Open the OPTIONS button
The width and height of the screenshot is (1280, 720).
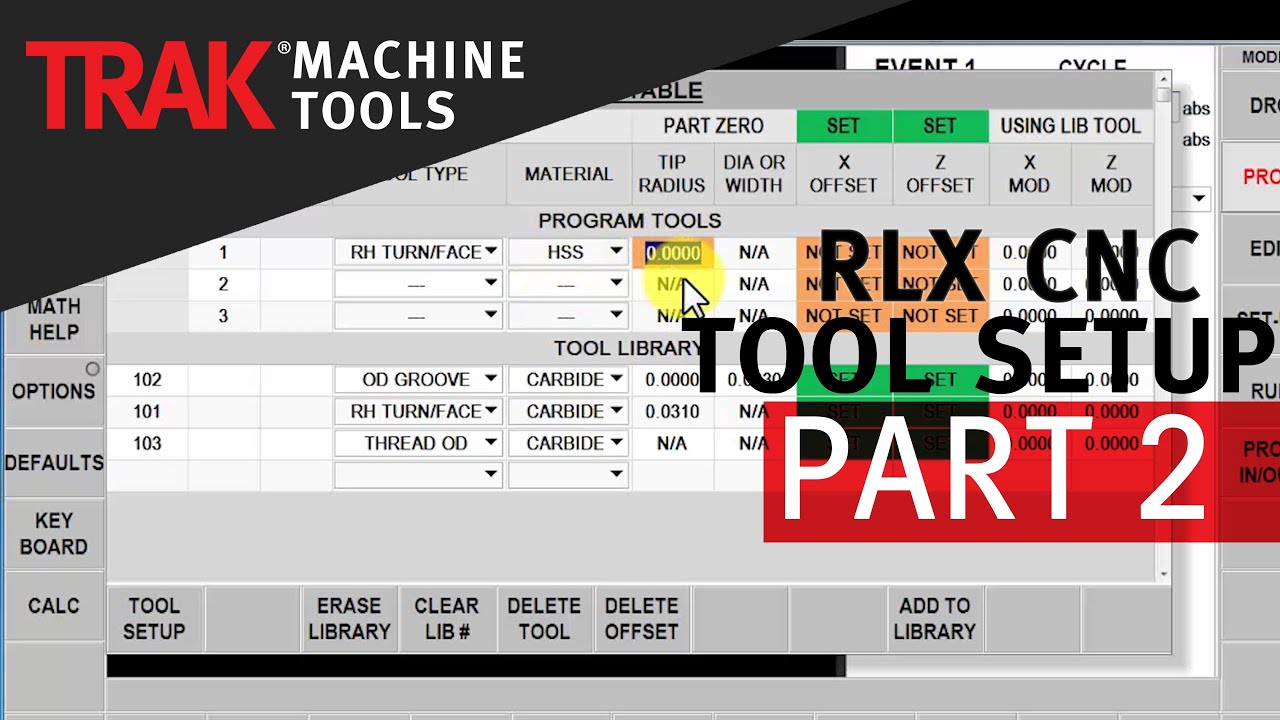coord(53,391)
